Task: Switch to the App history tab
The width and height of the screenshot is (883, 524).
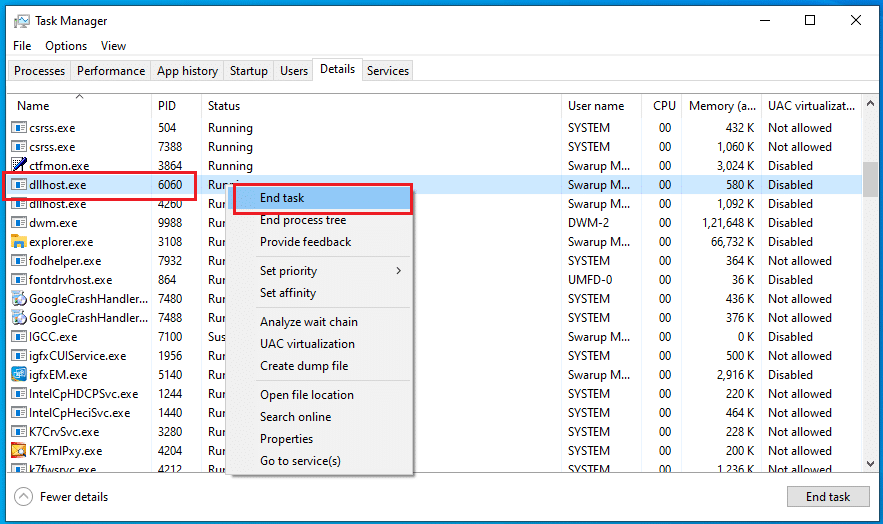Action: point(188,71)
